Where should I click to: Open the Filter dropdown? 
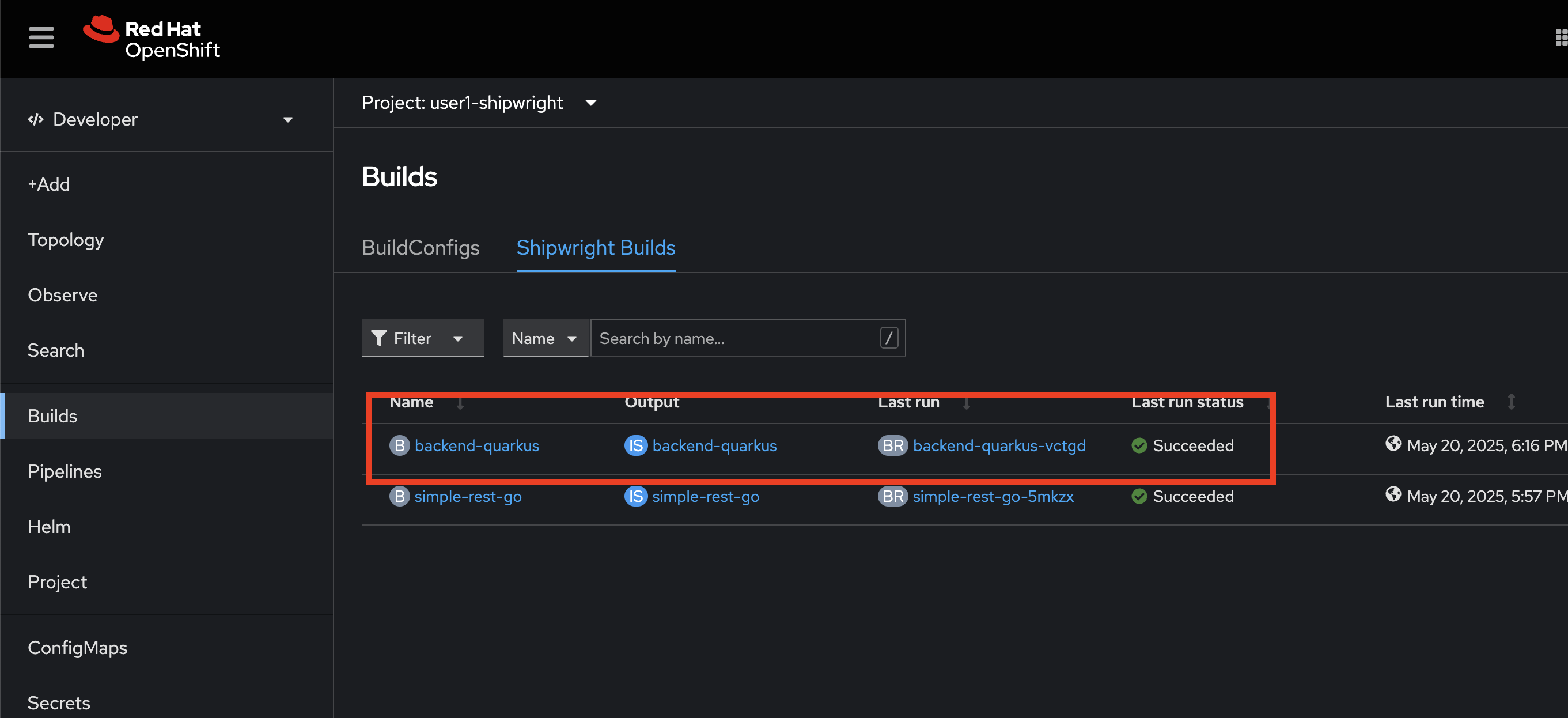click(x=422, y=338)
